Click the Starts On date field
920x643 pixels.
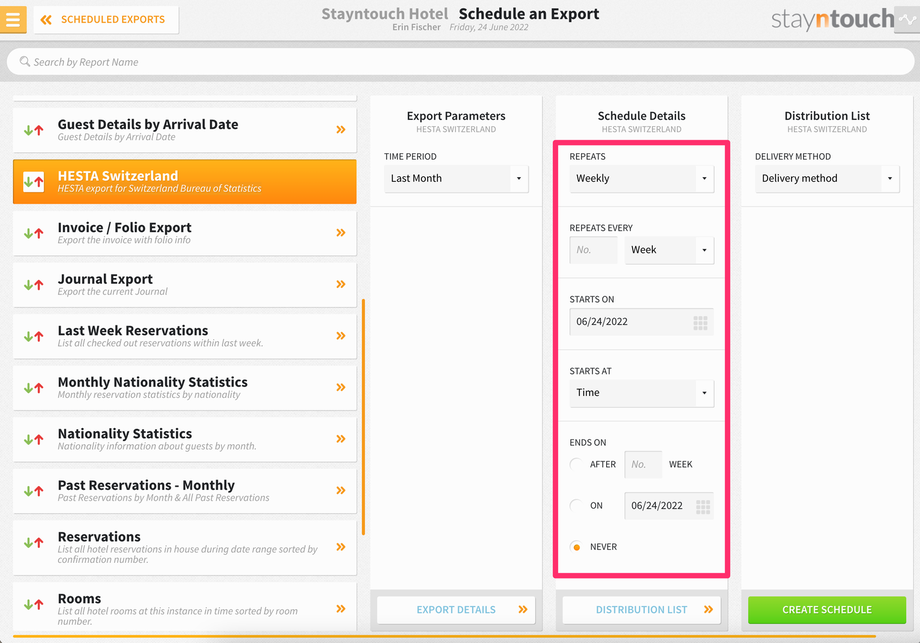click(641, 322)
